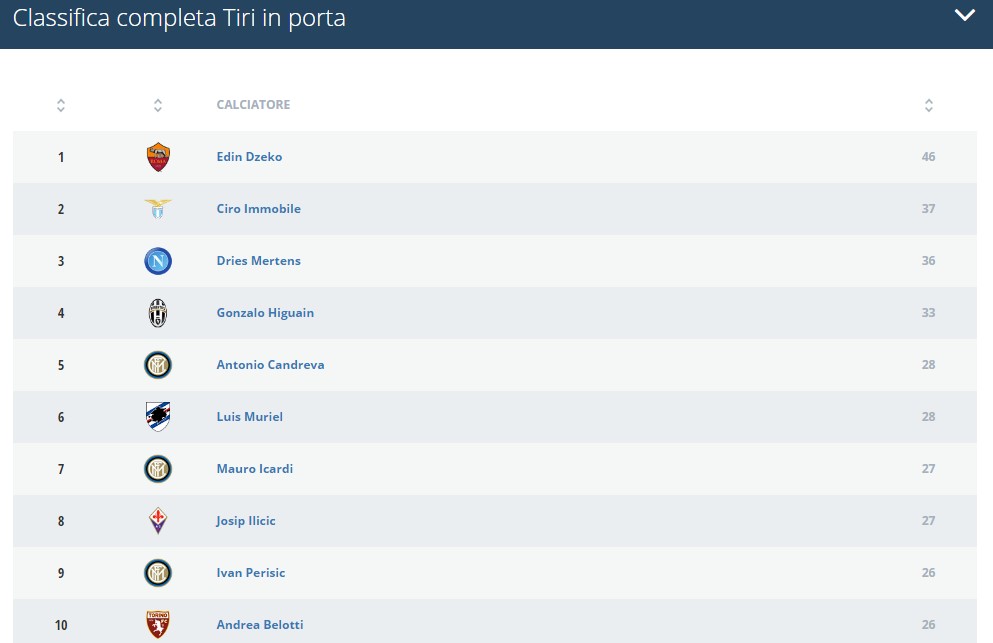Click the Juventus club crest
Screen dimensions: 993x643
coord(158,313)
